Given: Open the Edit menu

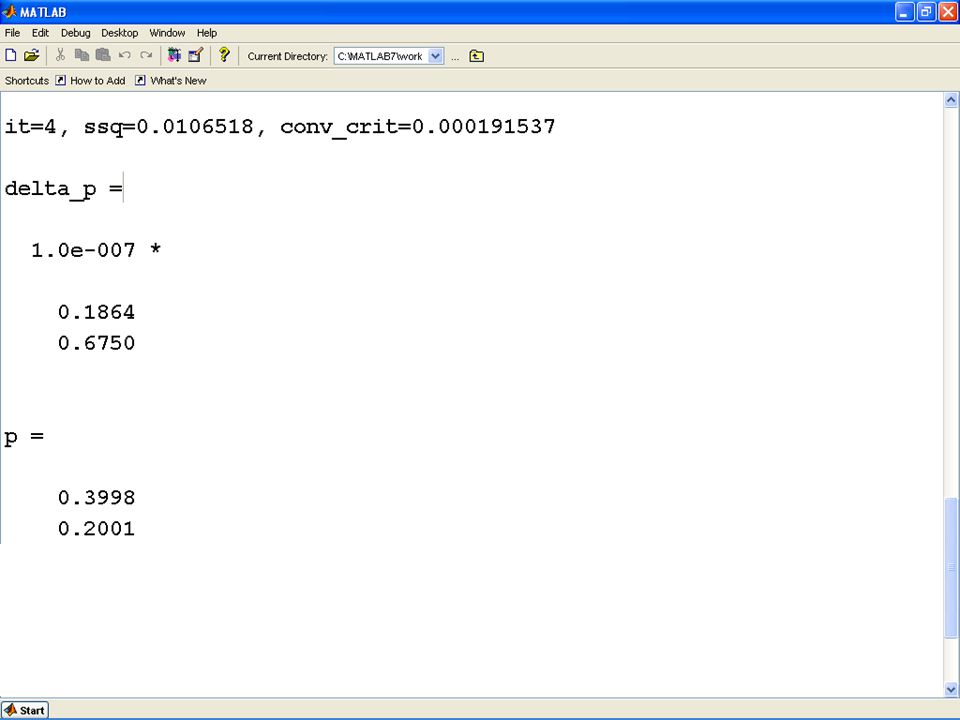Looking at the screenshot, I should pyautogui.click(x=40, y=33).
